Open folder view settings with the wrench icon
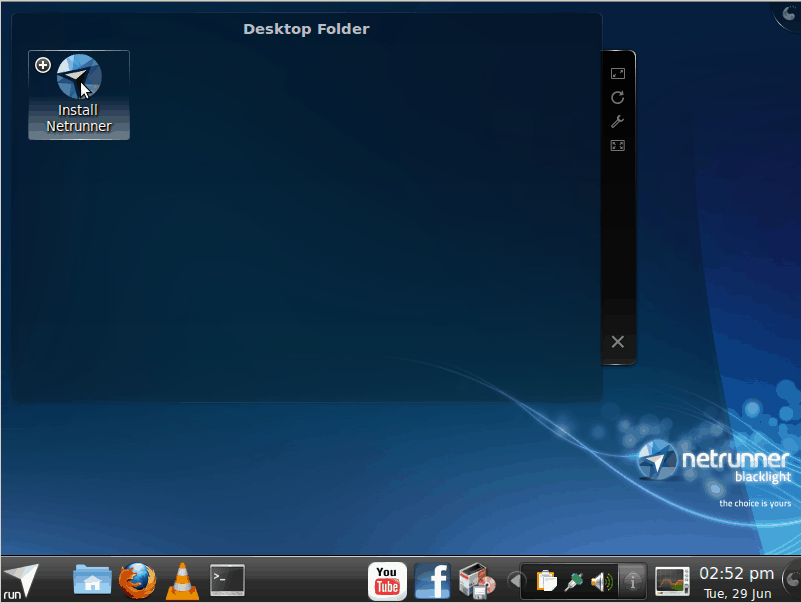Viewport: 801px width, 603px height. pos(618,122)
